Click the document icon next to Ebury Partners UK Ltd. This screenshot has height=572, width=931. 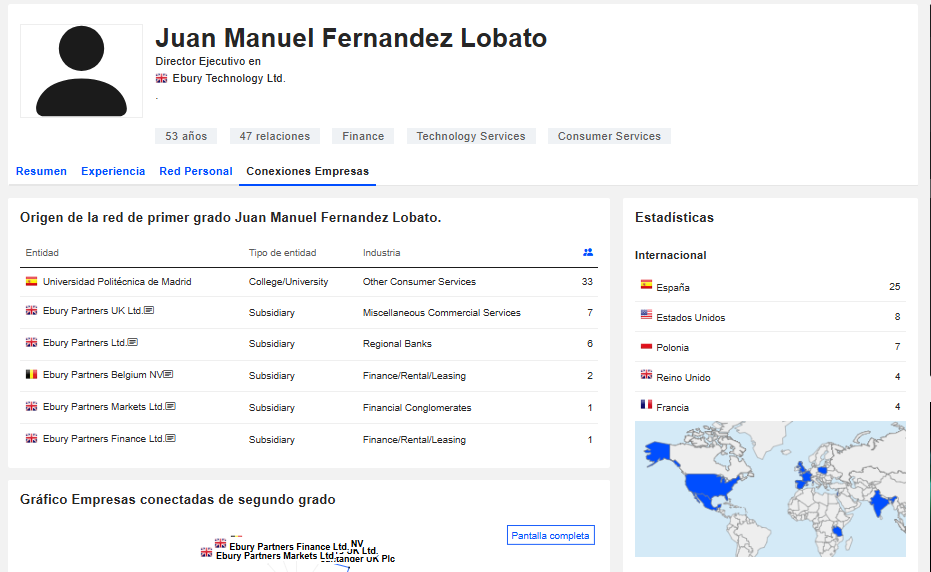tap(149, 311)
